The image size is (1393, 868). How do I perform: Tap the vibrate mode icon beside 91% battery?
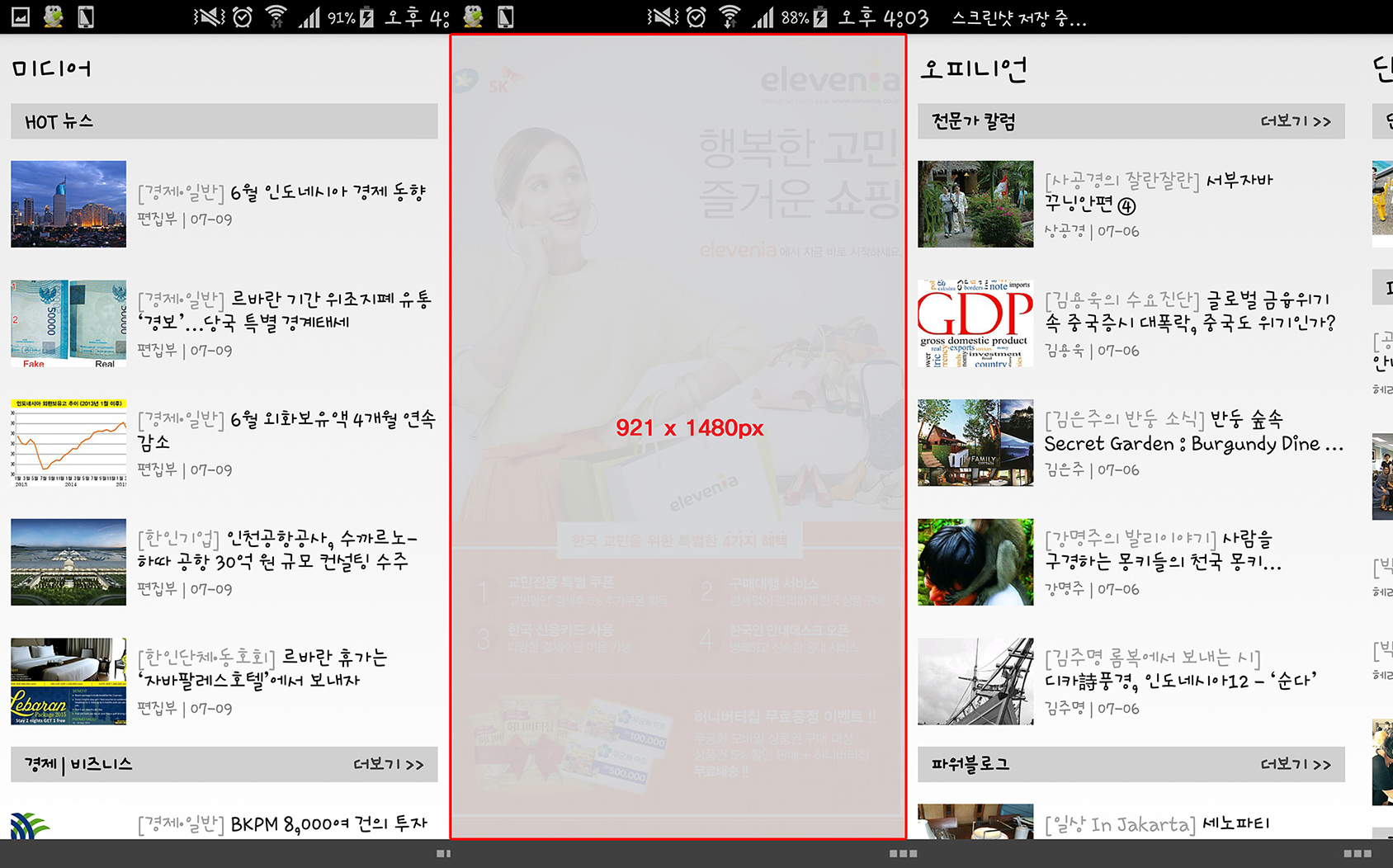(210, 17)
